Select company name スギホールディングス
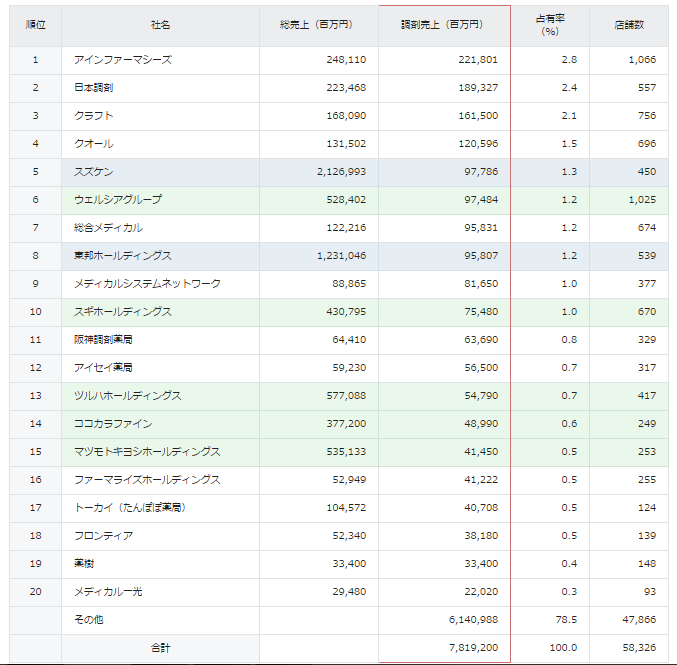The image size is (677, 665). [123, 312]
